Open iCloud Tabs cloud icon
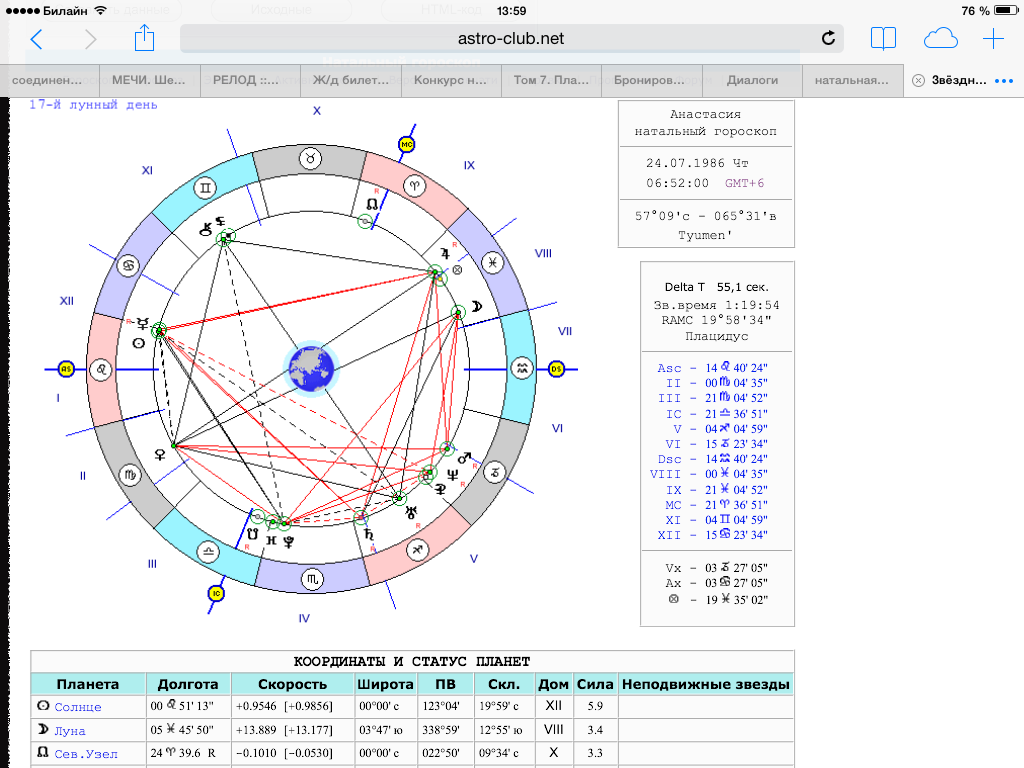The image size is (1024, 768). click(940, 39)
